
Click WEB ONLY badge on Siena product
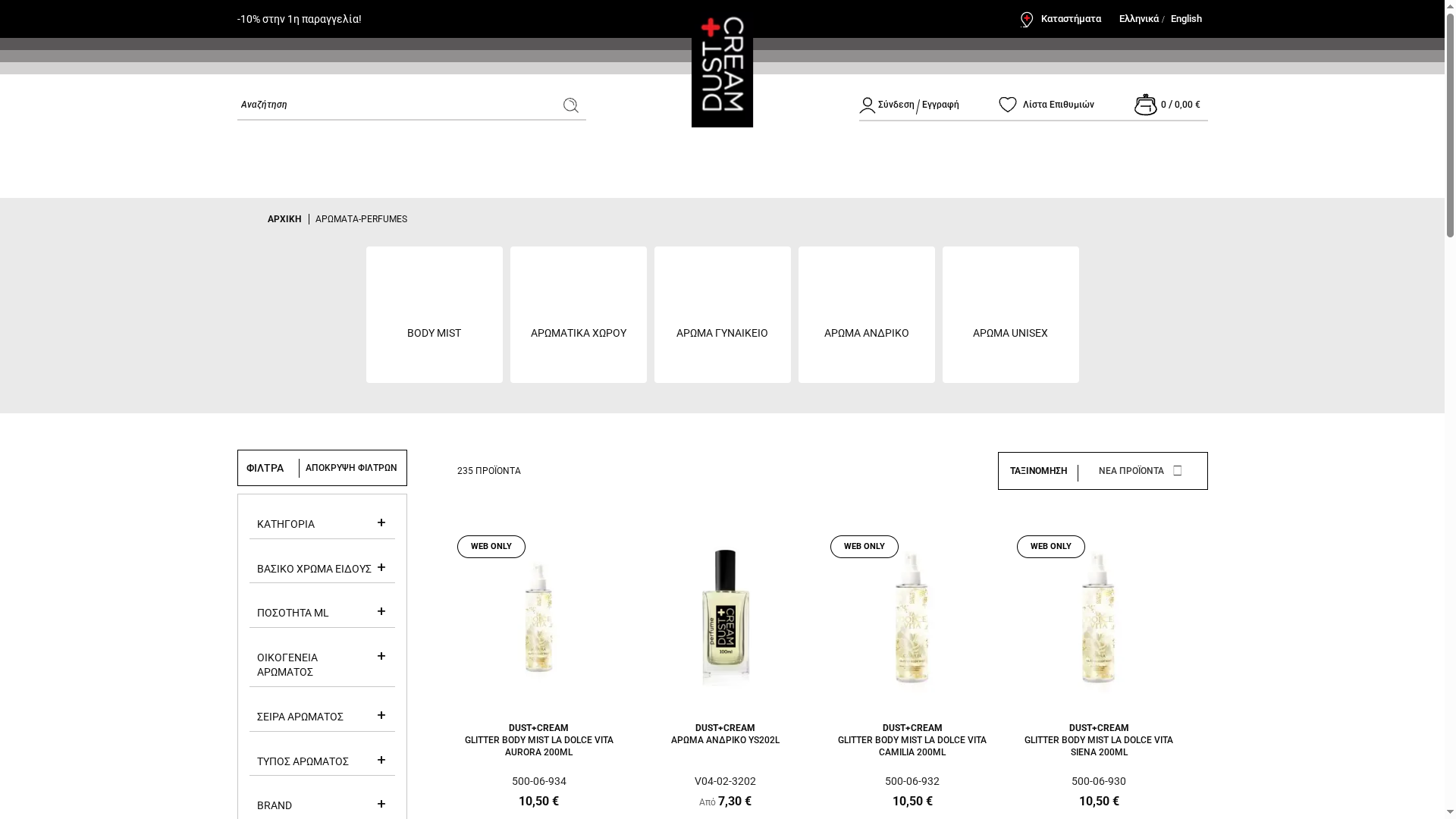(1050, 547)
